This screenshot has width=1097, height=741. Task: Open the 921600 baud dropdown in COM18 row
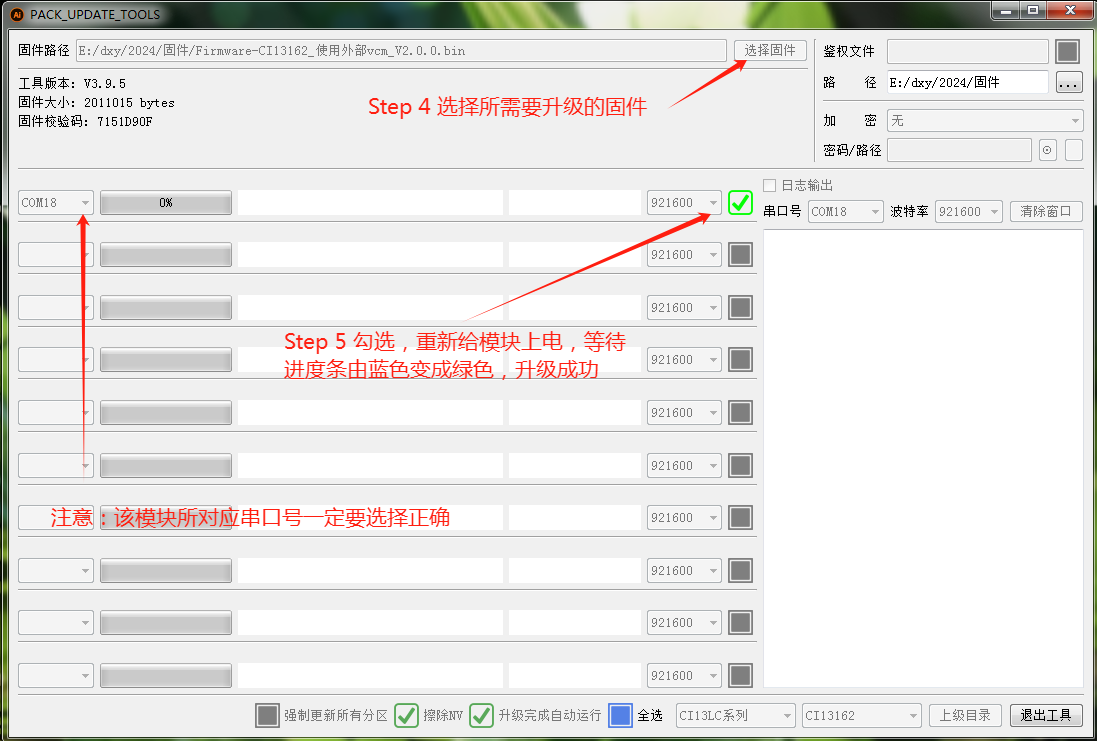coord(684,202)
